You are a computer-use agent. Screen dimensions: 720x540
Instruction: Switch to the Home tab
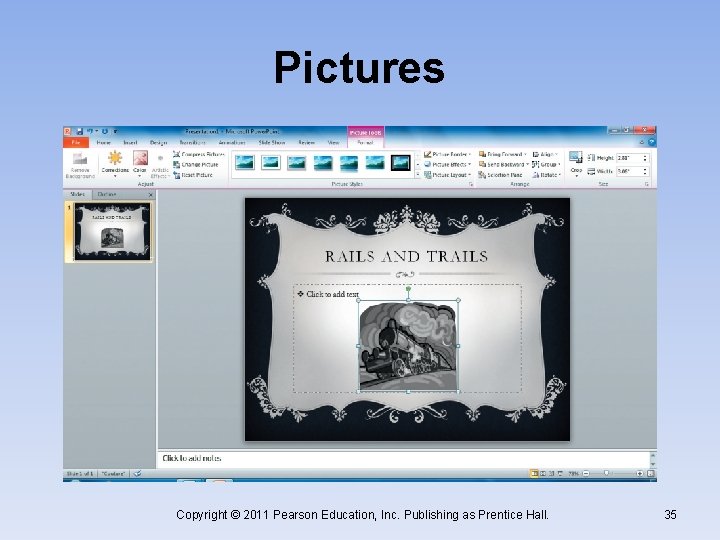(x=104, y=143)
